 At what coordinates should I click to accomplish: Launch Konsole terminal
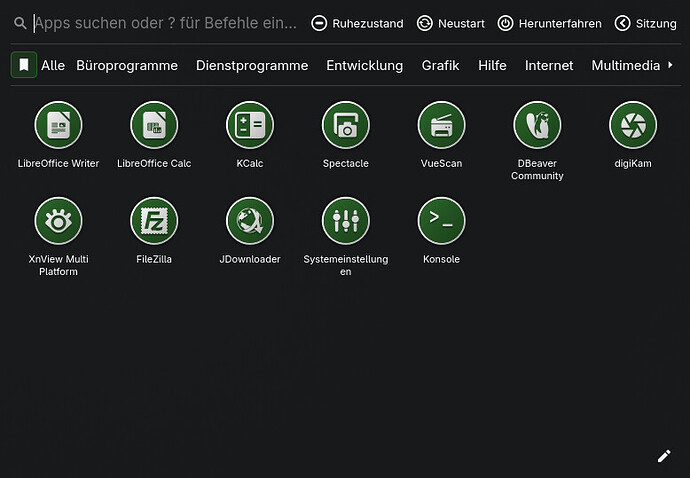pyautogui.click(x=441, y=222)
